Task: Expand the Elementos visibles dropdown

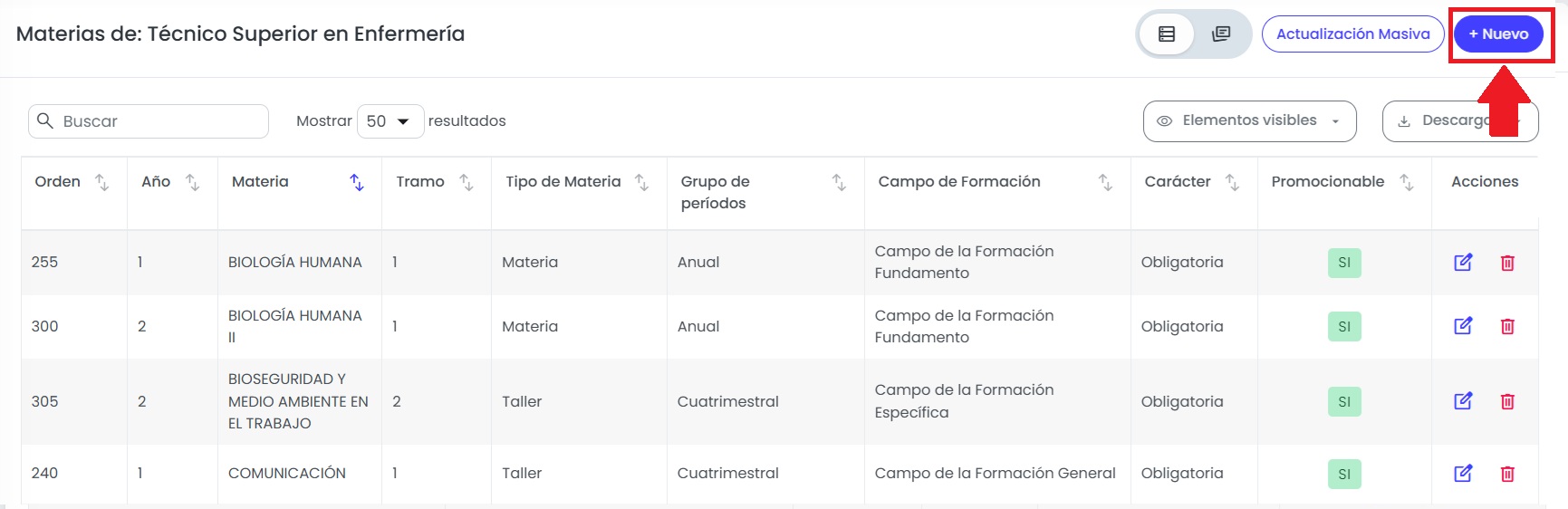Action: 1249,121
